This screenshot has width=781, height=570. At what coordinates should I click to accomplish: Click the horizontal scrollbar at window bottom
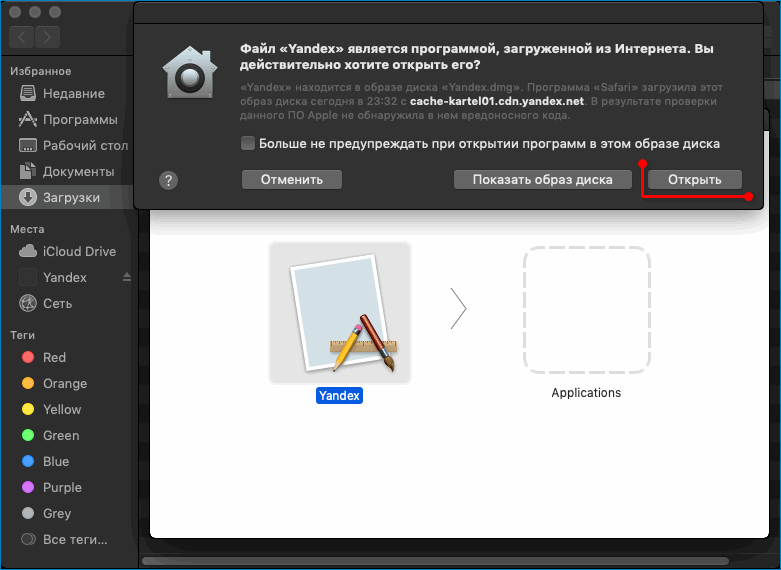435,562
